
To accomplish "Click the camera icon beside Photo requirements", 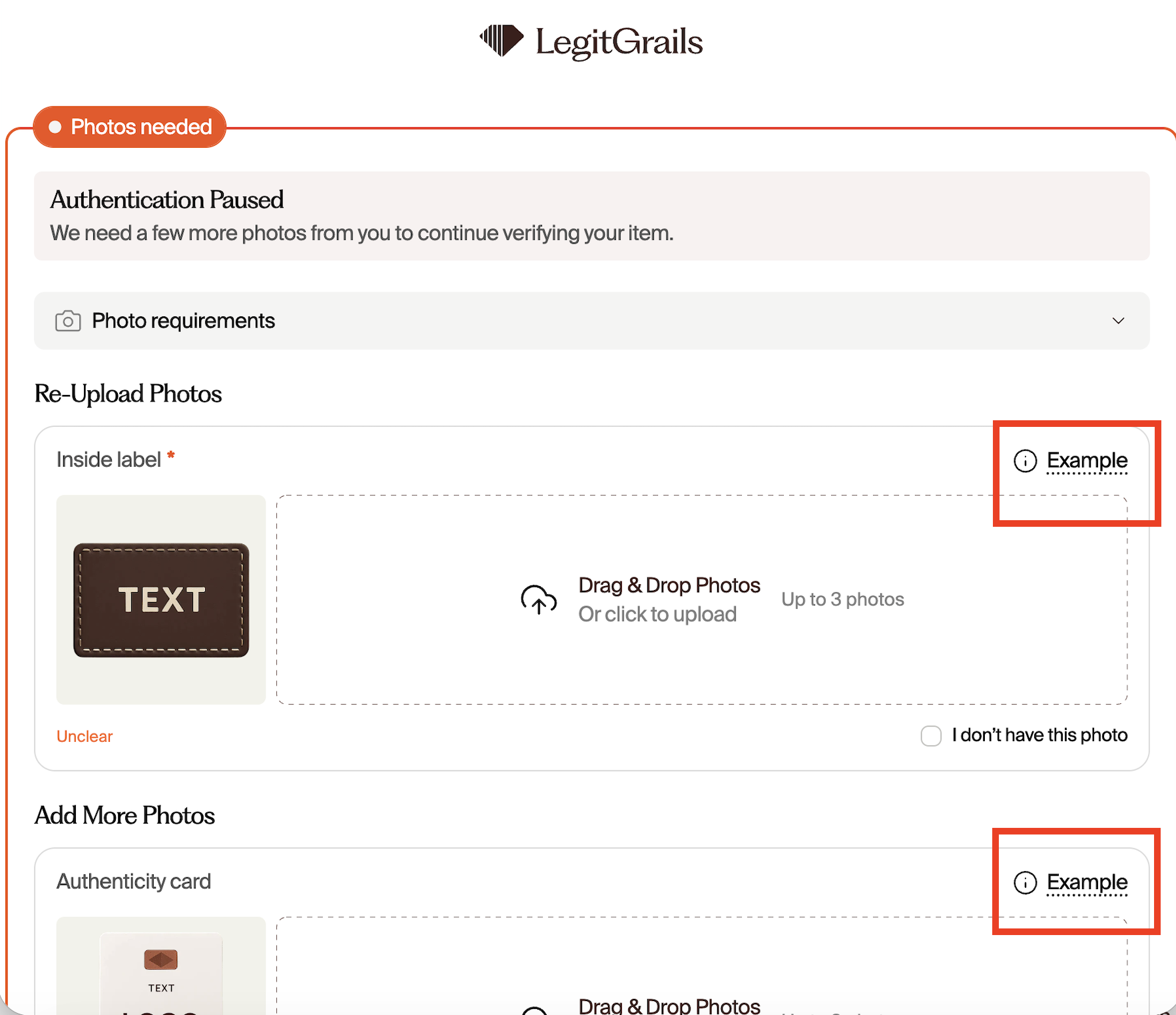I will tap(68, 321).
